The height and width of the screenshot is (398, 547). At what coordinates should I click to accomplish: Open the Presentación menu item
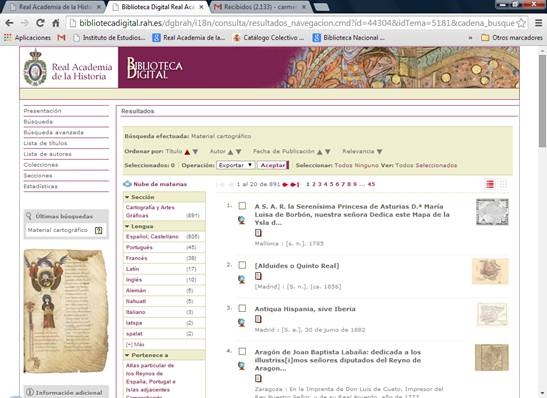click(x=43, y=111)
